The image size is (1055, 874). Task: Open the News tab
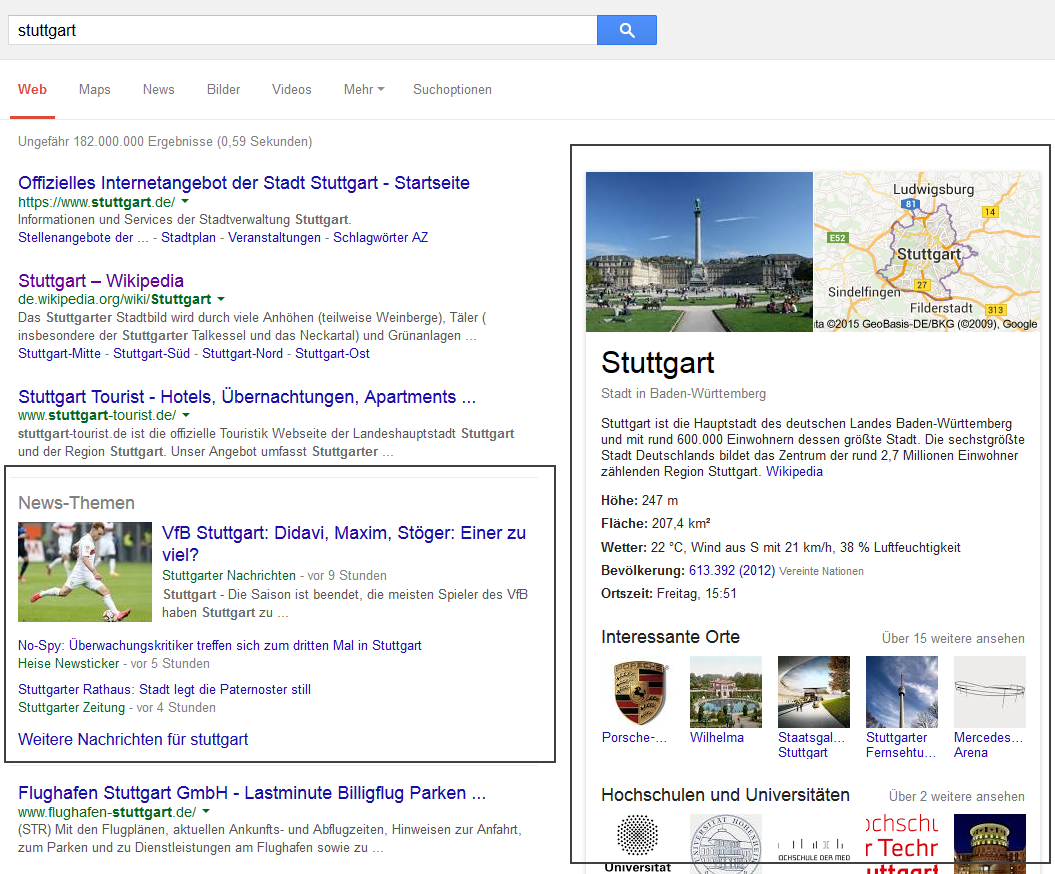(x=158, y=89)
